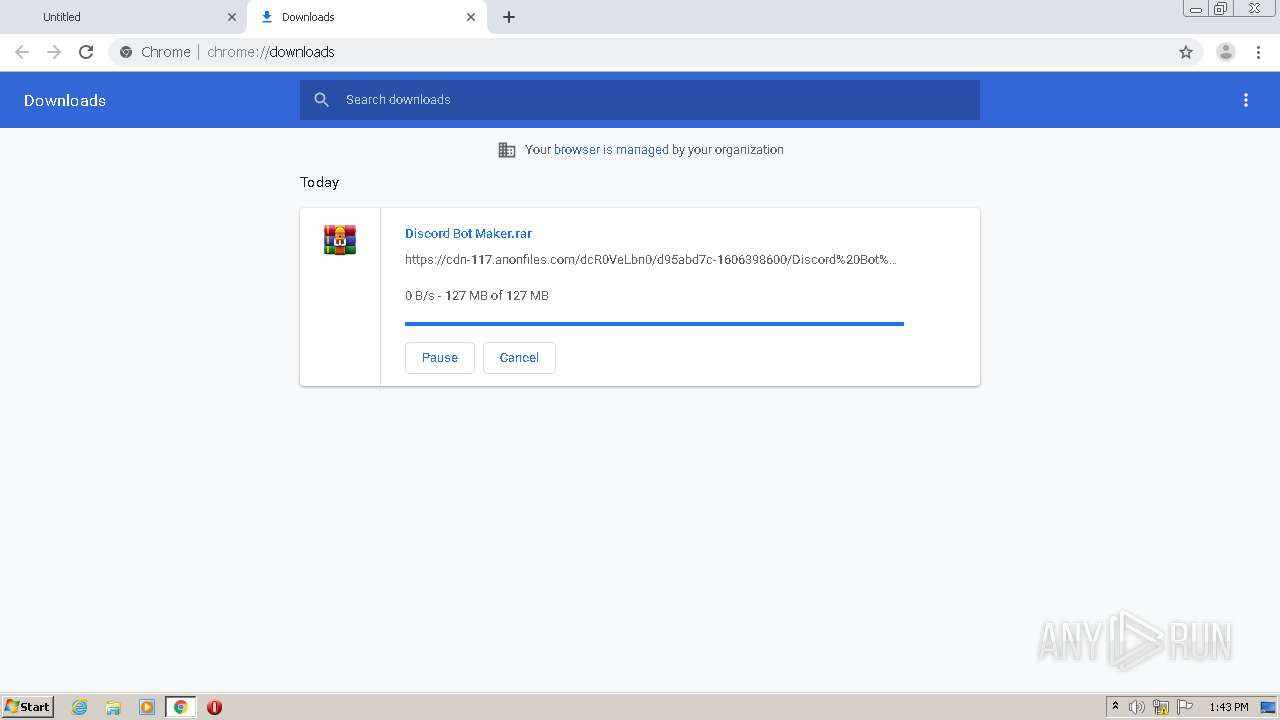Click the Downloads page title
Screen dimensions: 1280x720
click(x=65, y=100)
